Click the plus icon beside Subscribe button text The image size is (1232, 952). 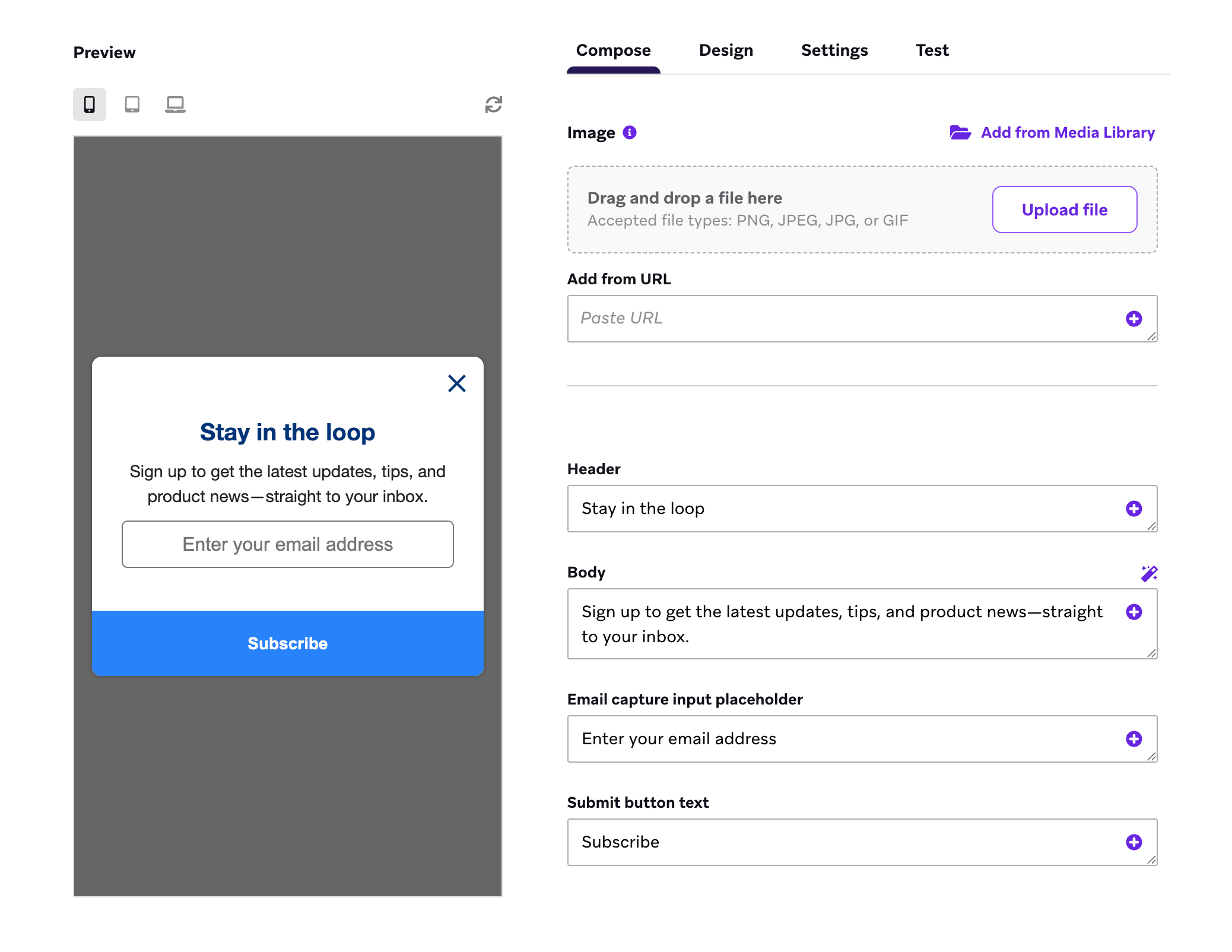[1134, 842]
